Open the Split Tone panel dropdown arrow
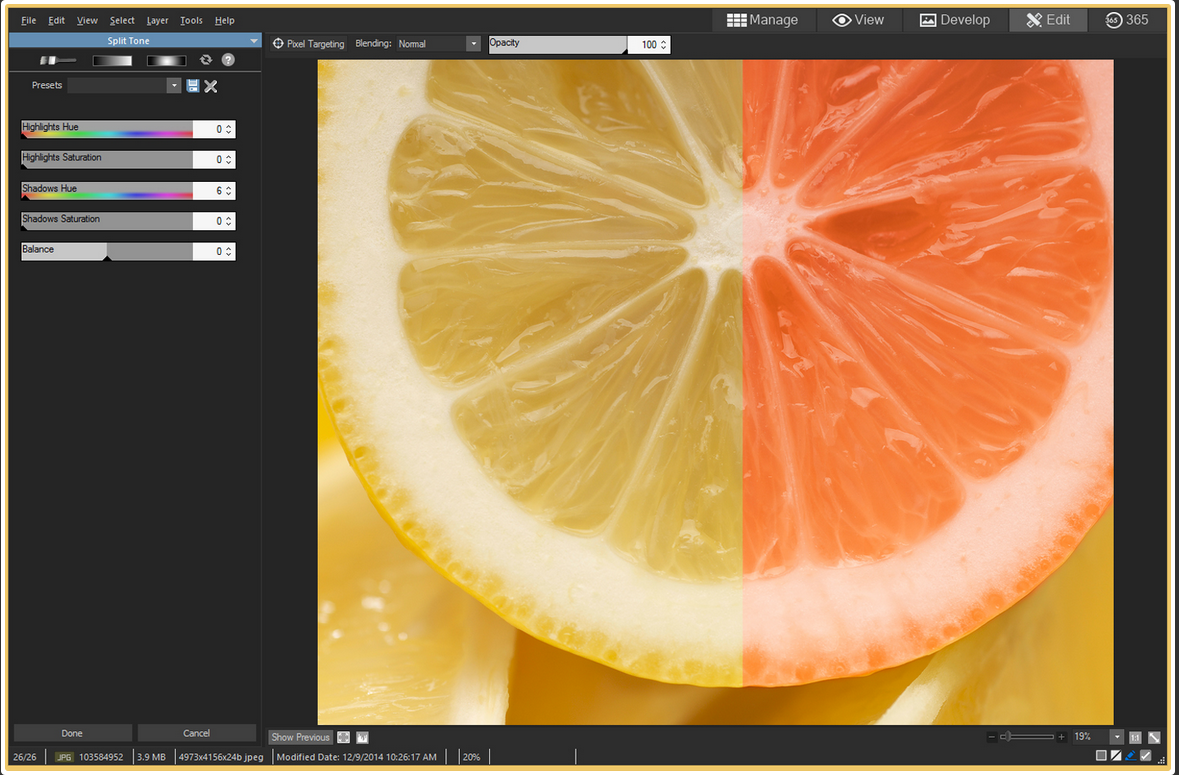 (253, 41)
